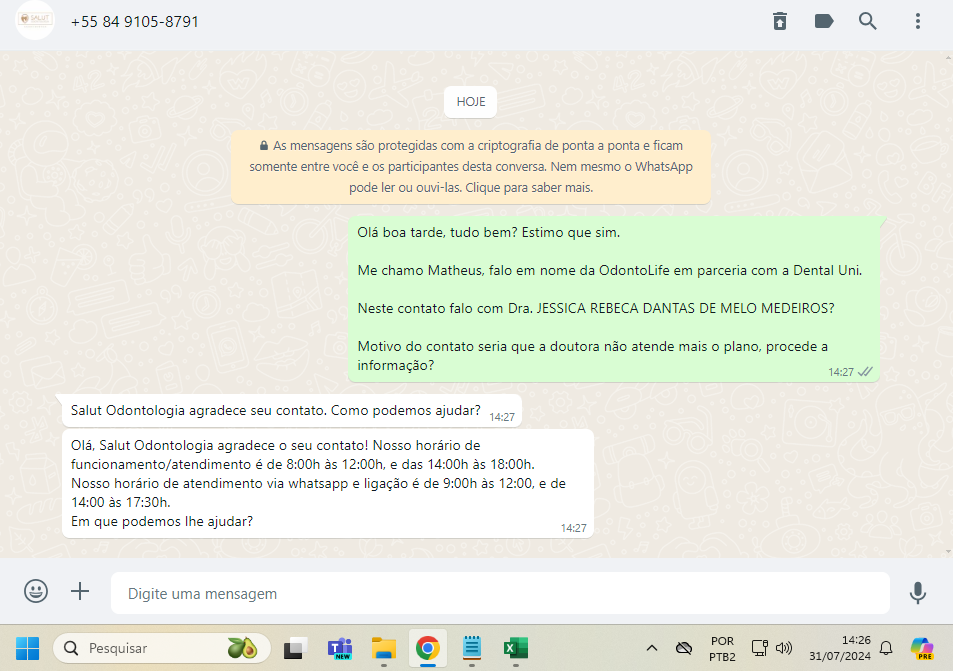Open File Explorer from taskbar
953x671 pixels.
click(384, 649)
